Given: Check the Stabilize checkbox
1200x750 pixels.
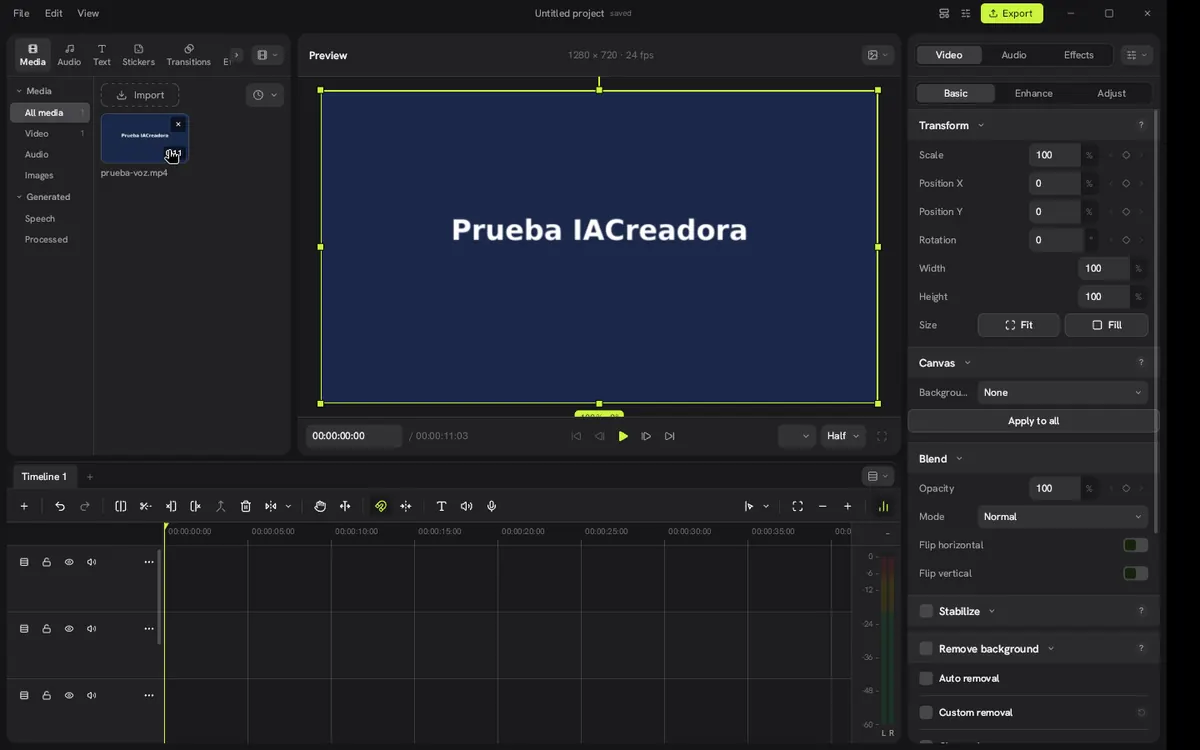Looking at the screenshot, I should [926, 611].
